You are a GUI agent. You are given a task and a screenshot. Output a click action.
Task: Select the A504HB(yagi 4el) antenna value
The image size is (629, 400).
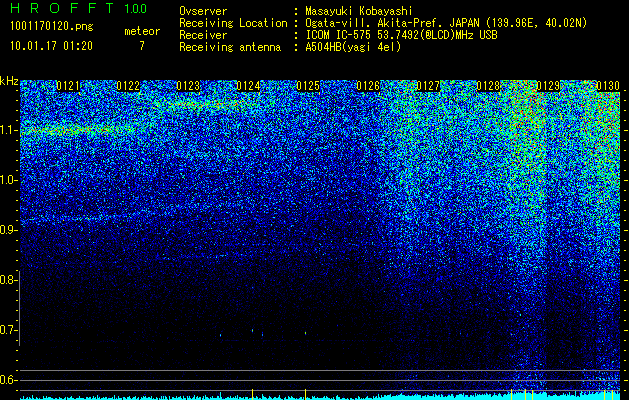click(353, 47)
